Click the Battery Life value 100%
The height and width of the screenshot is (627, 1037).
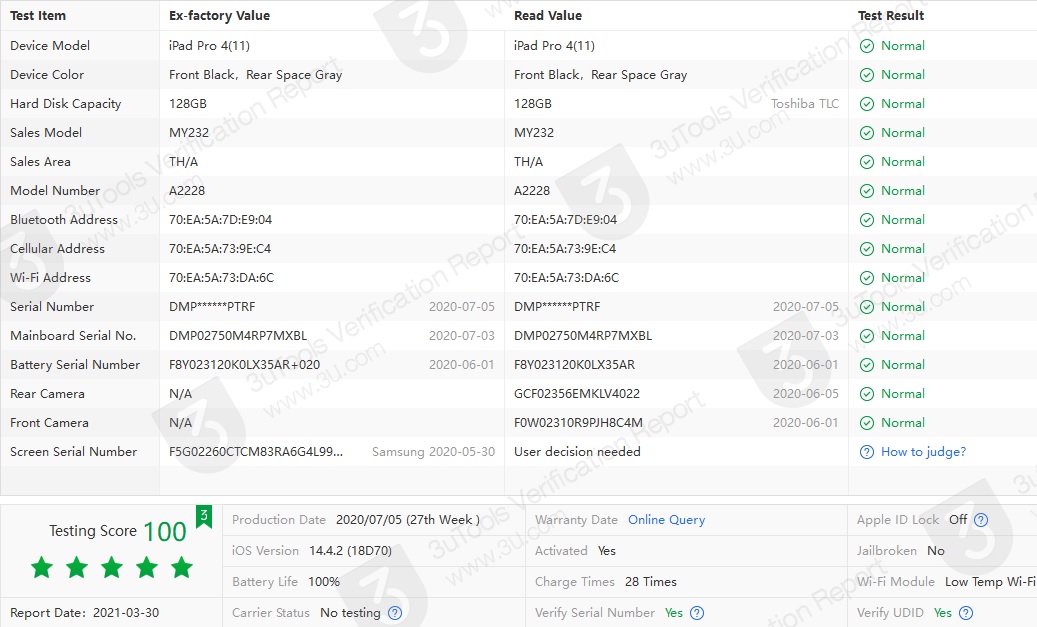[x=324, y=582]
